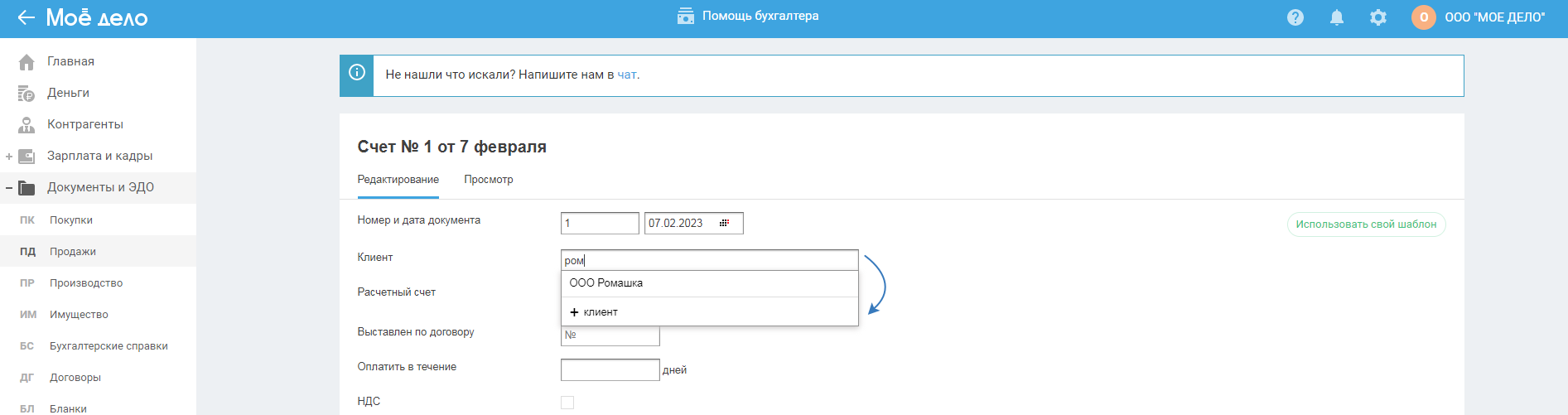1568x415 pixels.
Task: Click the Главная home icon
Action: 27,62
